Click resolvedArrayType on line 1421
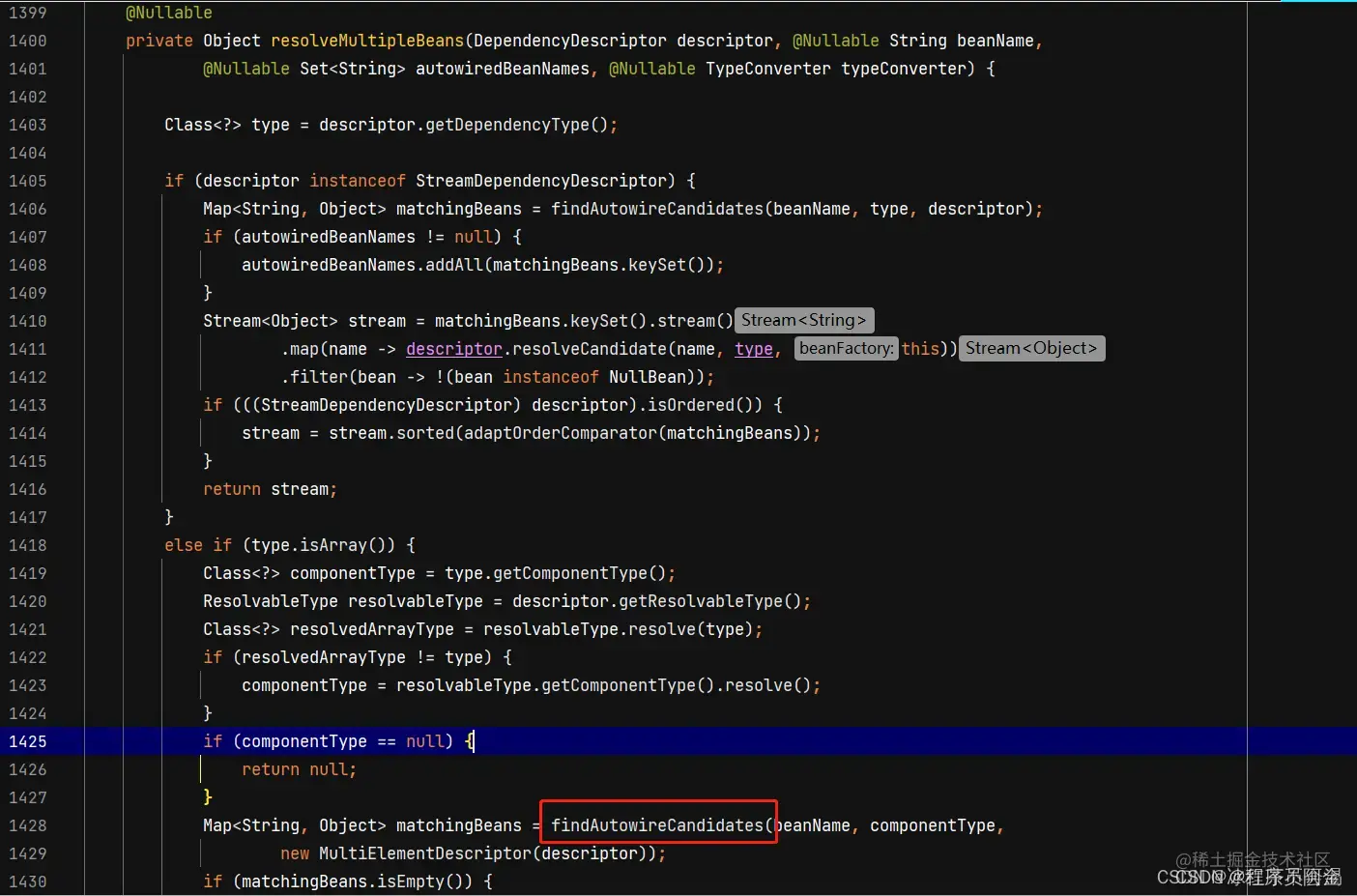Viewport: 1357px width, 896px height. (x=372, y=629)
